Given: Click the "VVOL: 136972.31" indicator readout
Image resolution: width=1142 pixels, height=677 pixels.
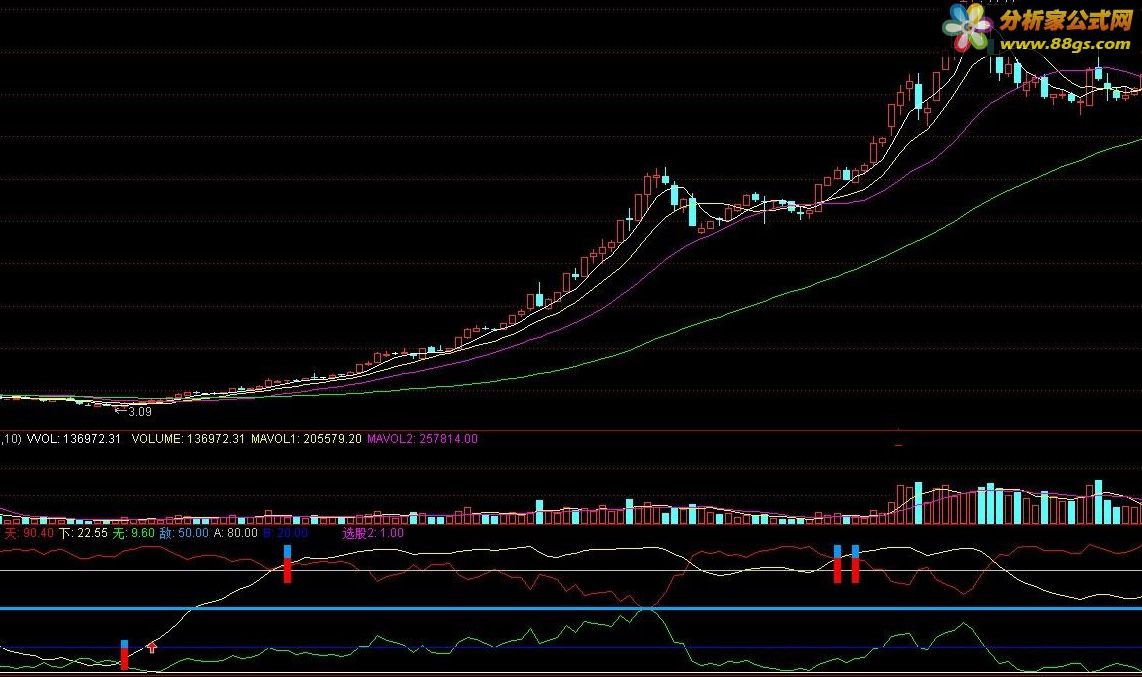Looking at the screenshot, I should (74, 439).
